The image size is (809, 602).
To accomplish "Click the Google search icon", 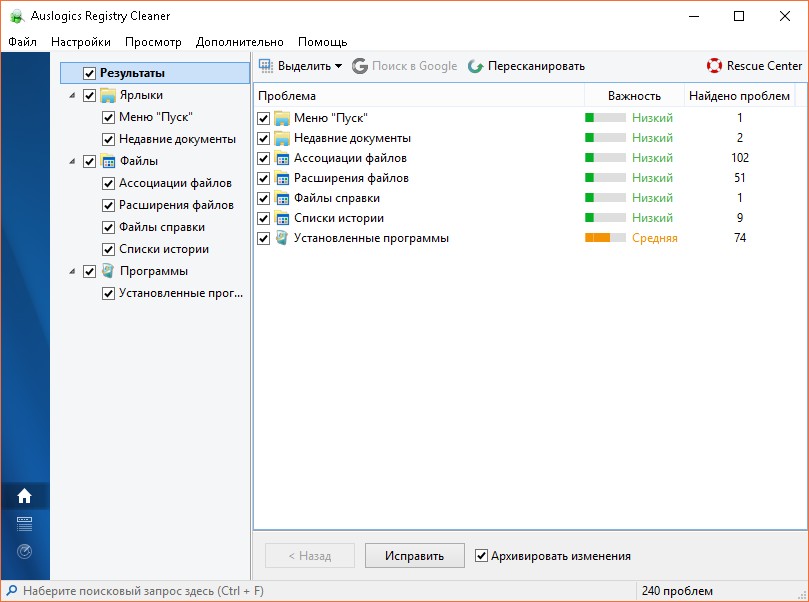I will pyautogui.click(x=360, y=66).
